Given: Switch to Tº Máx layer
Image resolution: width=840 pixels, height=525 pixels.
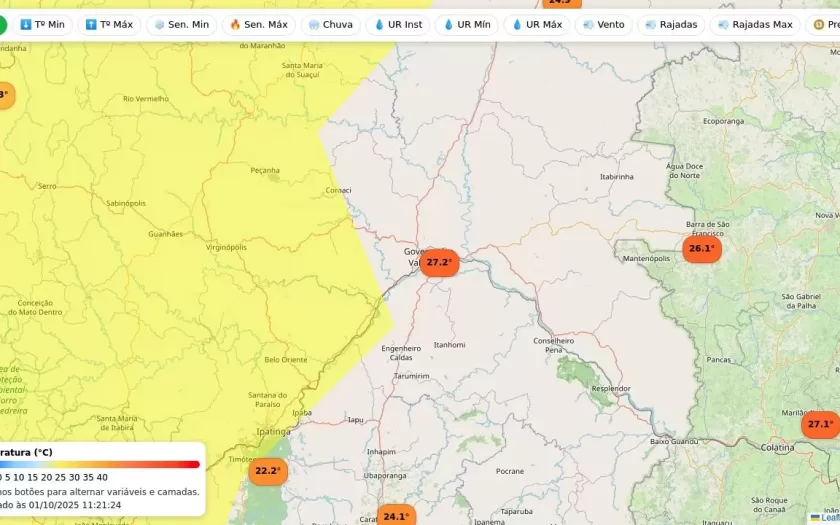Looking at the screenshot, I should point(109,24).
